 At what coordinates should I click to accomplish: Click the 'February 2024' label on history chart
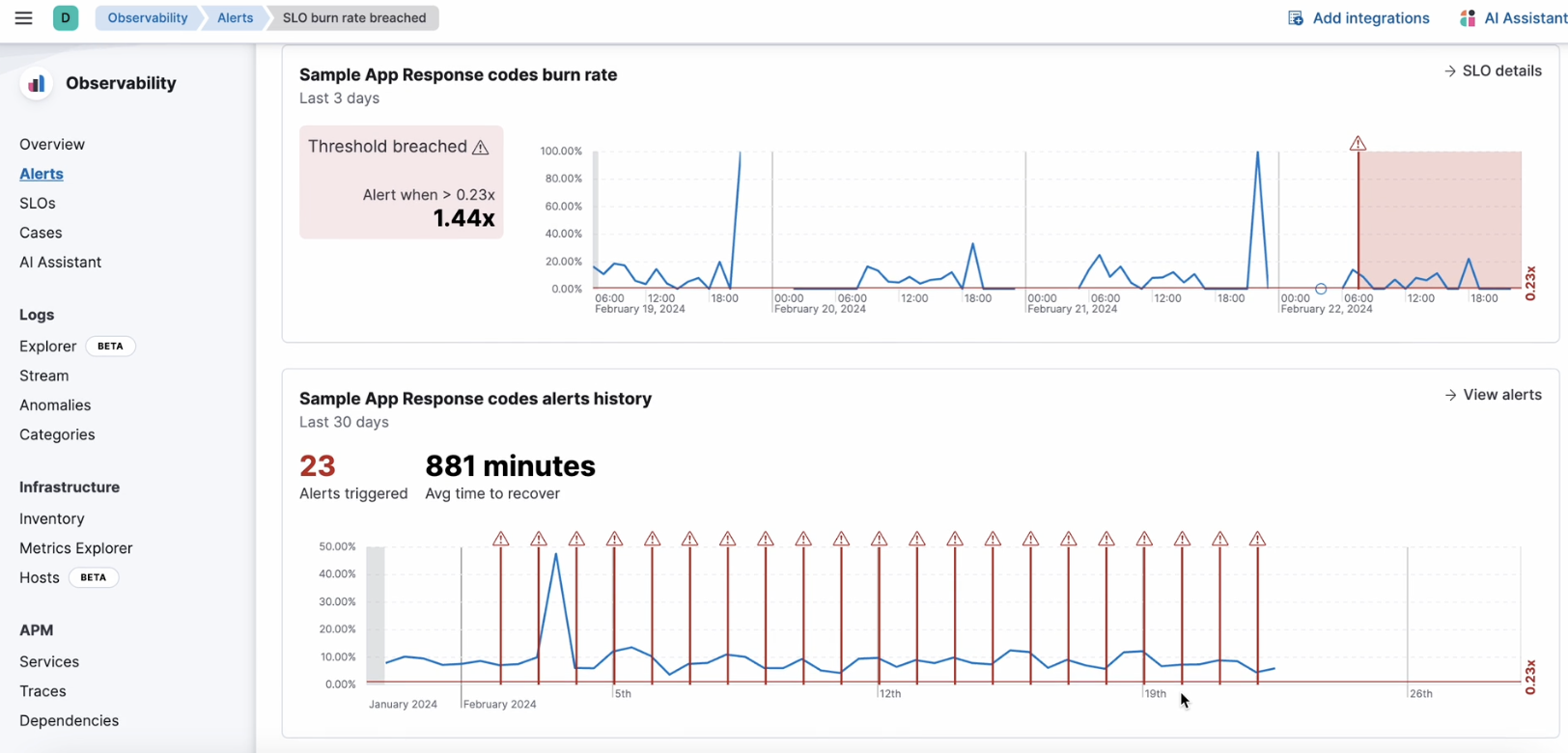pos(500,705)
